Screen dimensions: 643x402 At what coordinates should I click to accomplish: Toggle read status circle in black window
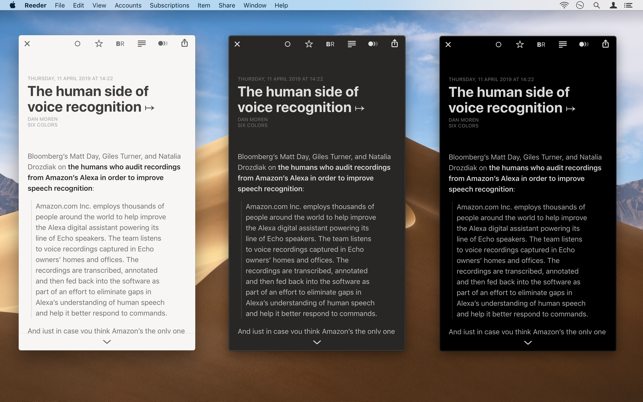click(x=499, y=44)
